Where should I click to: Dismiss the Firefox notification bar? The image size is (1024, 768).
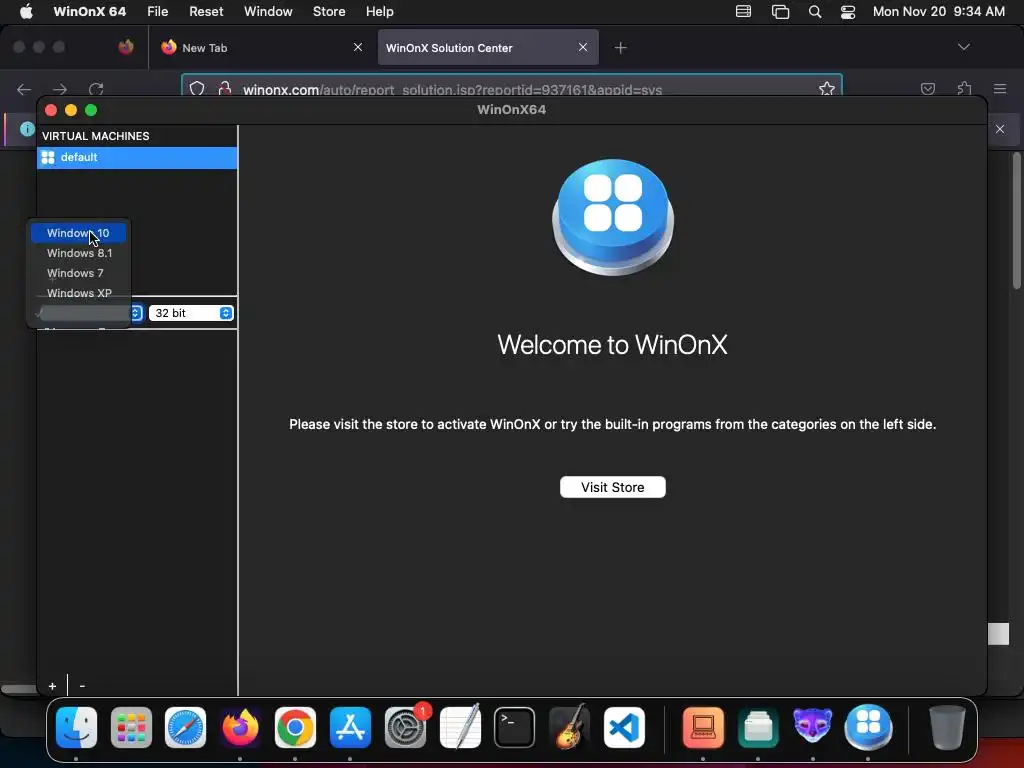(x=1000, y=129)
